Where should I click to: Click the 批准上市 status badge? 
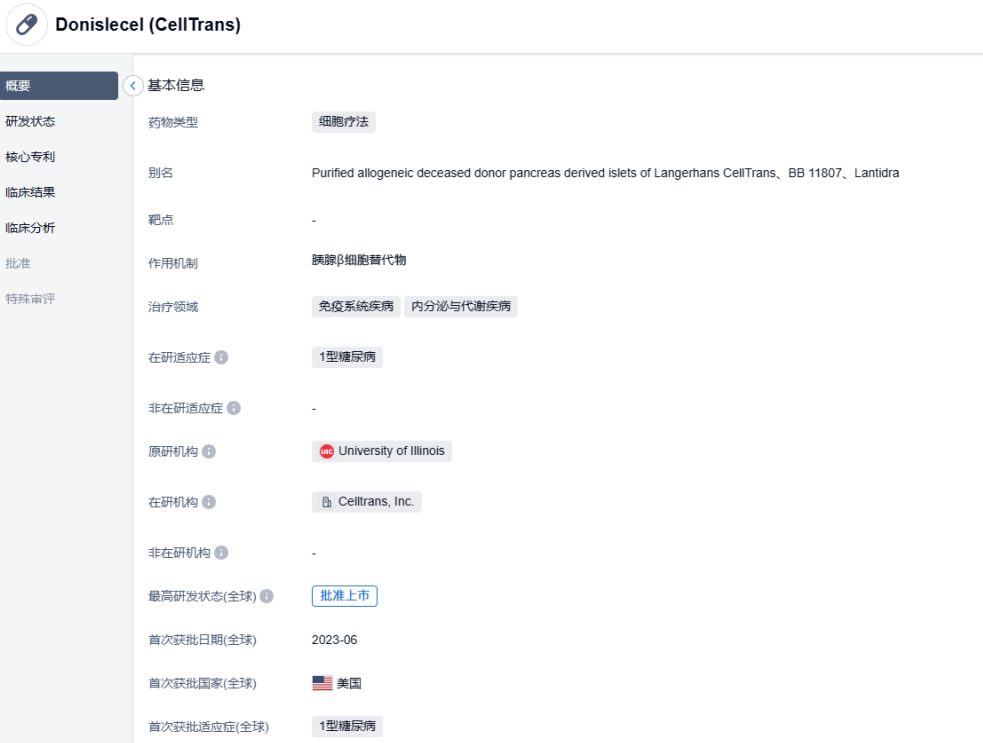pyautogui.click(x=344, y=596)
